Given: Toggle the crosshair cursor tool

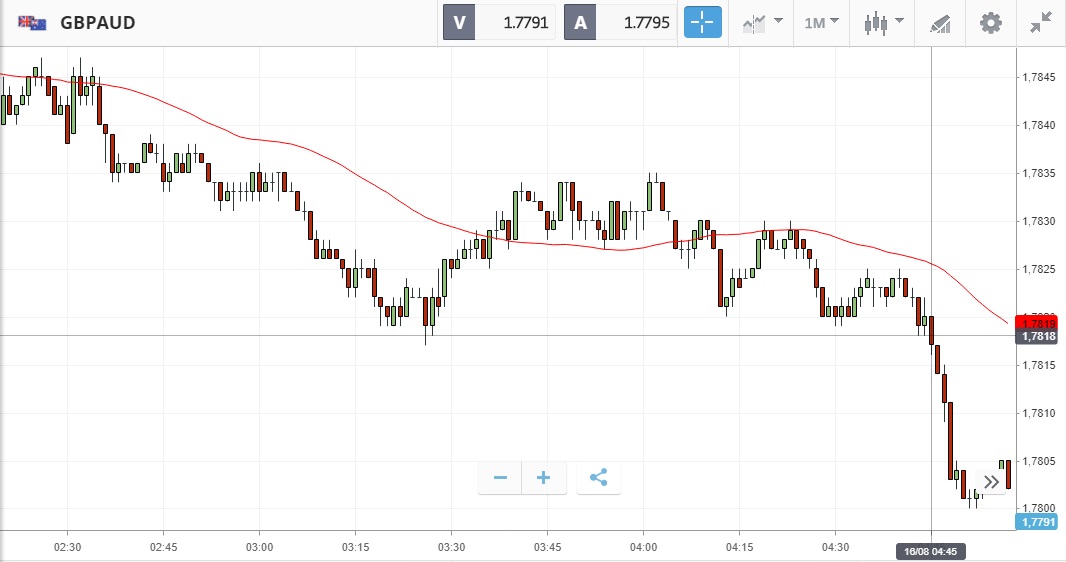Looking at the screenshot, I should [702, 22].
